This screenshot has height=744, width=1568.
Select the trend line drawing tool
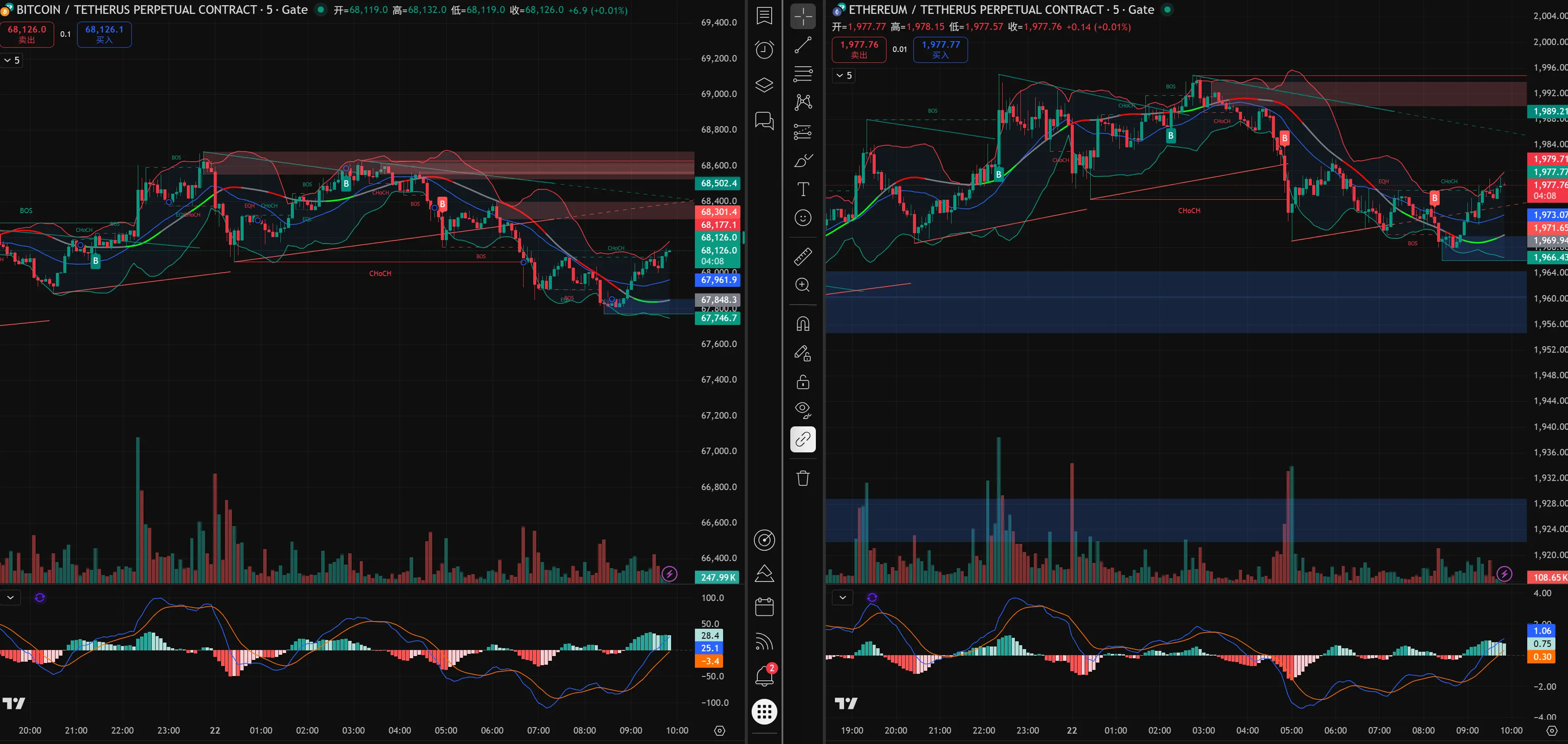point(803,45)
